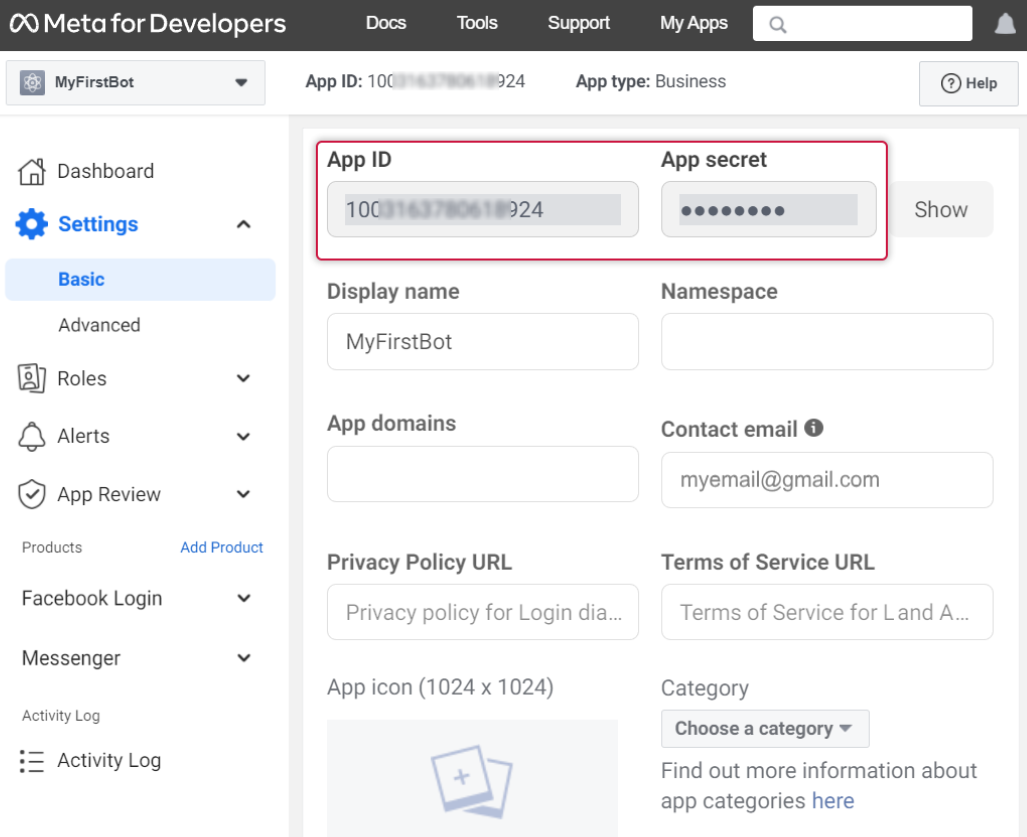1027x837 pixels.
Task: Click the Activity Log list icon
Action: [x=32, y=761]
